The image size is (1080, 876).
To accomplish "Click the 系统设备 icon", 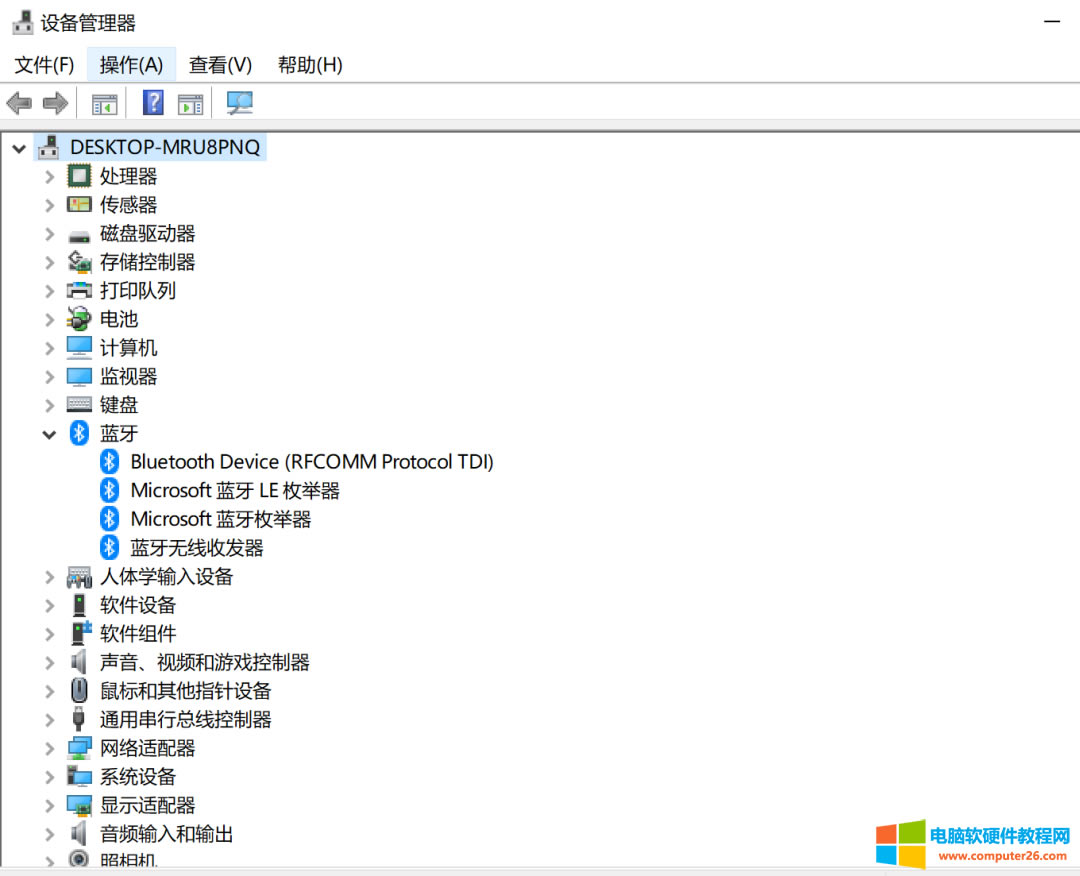I will pyautogui.click(x=79, y=776).
